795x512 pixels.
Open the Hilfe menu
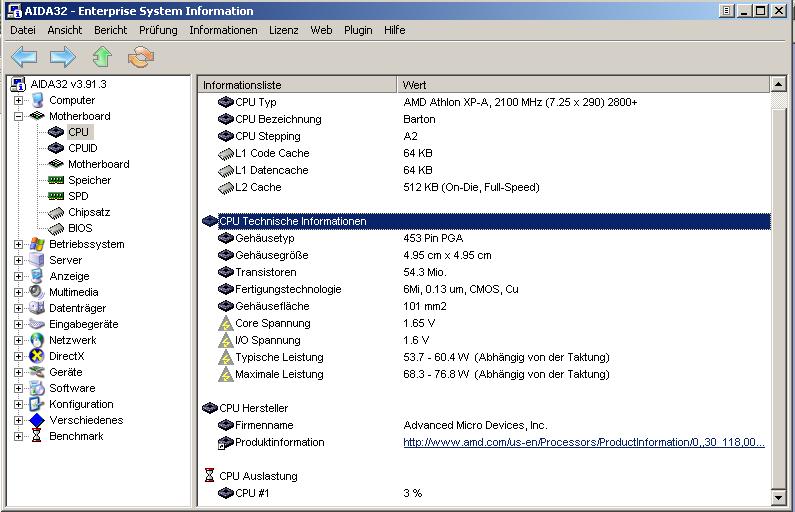[394, 30]
